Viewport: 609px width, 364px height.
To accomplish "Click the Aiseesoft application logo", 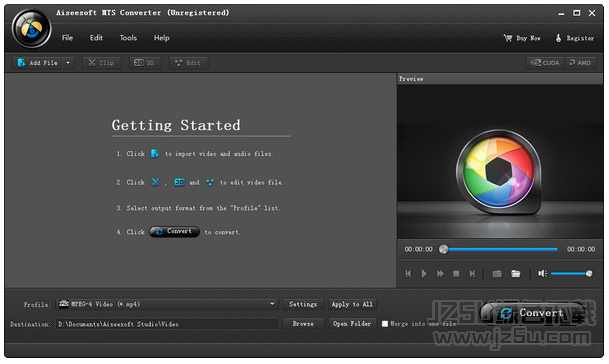I will coord(31,29).
